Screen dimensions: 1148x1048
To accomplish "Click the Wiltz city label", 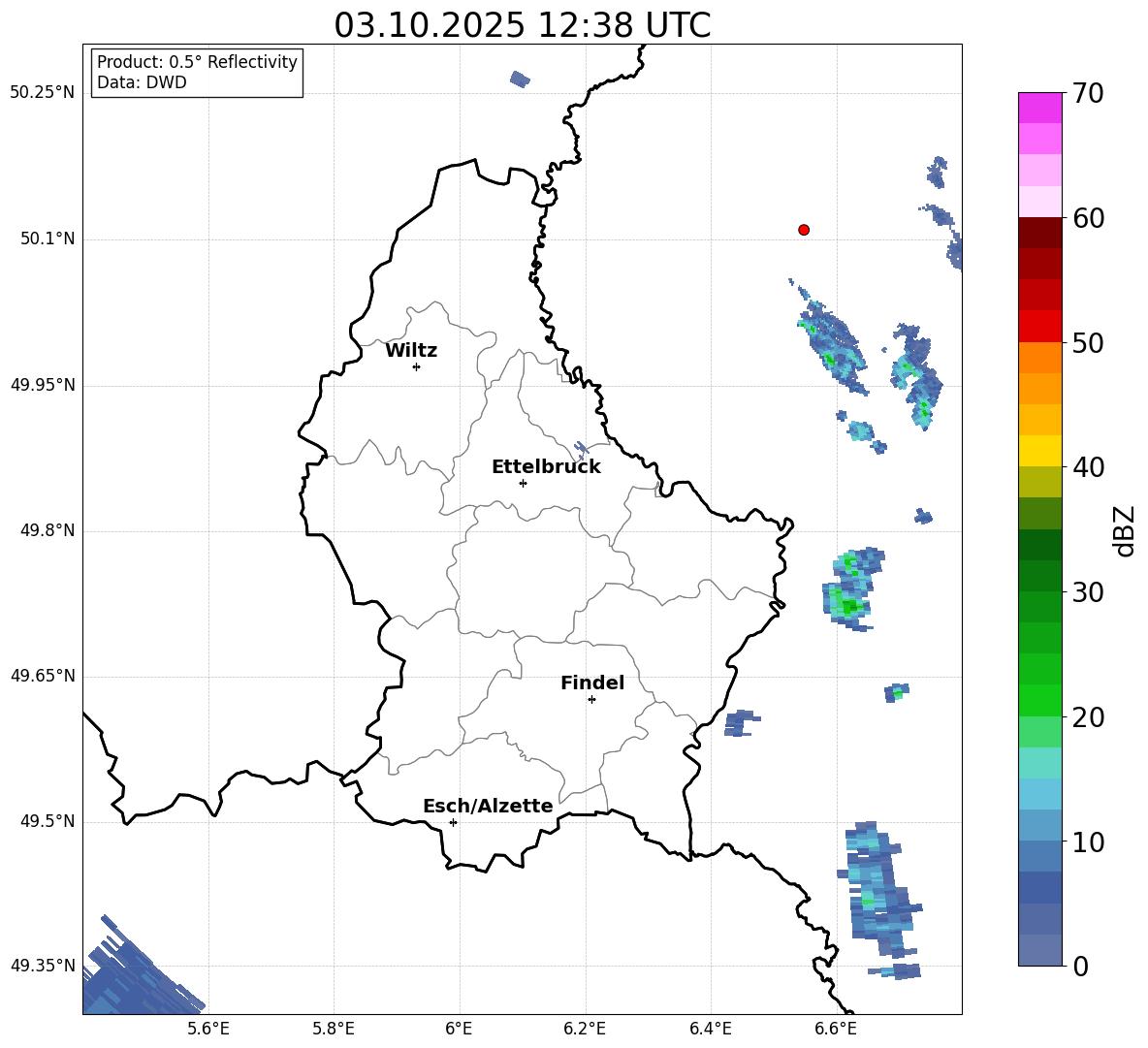I will [411, 351].
